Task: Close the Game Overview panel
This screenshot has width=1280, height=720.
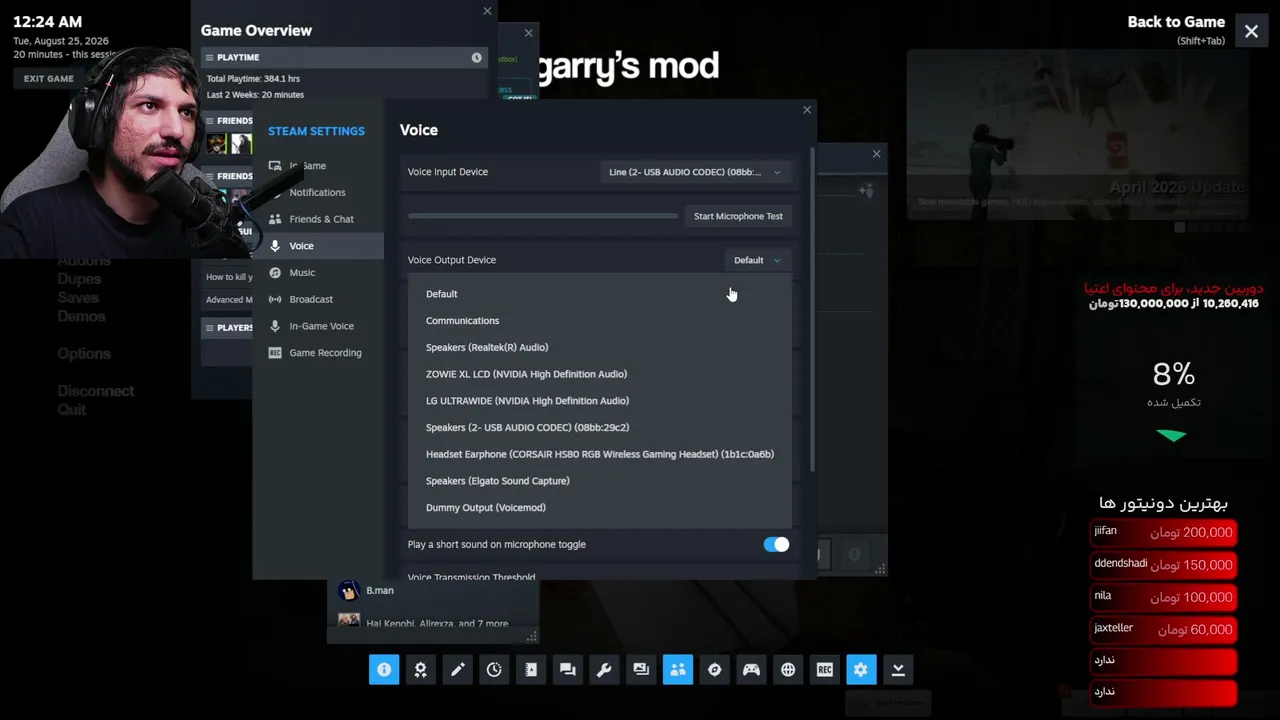Action: (487, 11)
